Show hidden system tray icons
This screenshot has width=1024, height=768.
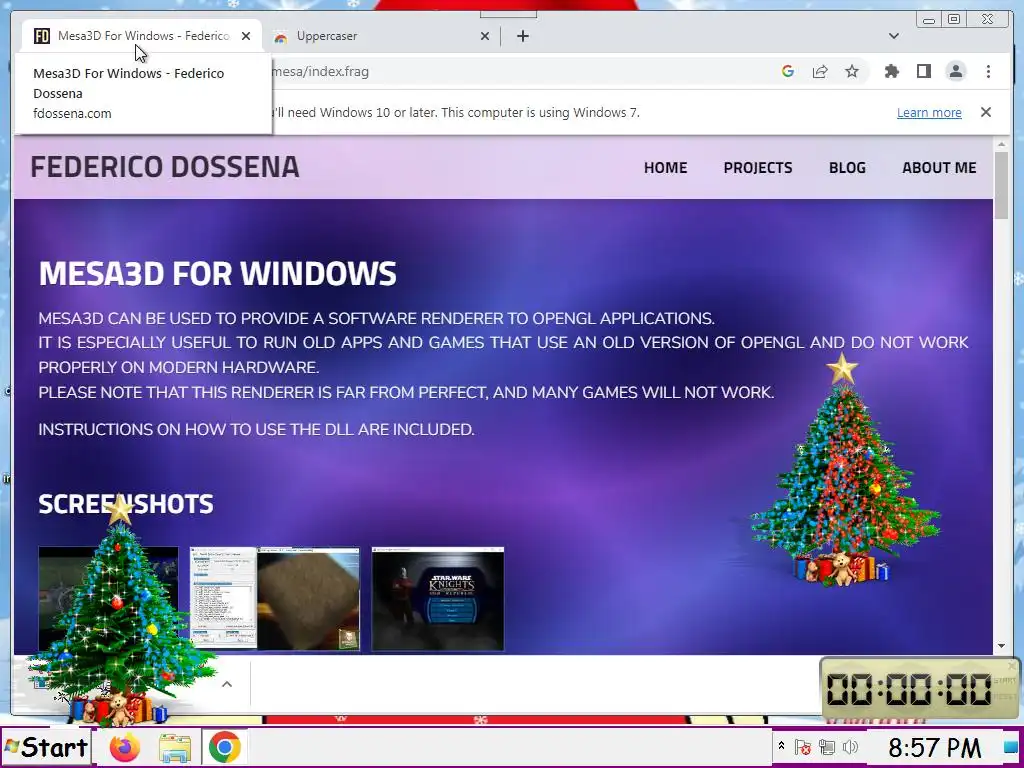(781, 746)
